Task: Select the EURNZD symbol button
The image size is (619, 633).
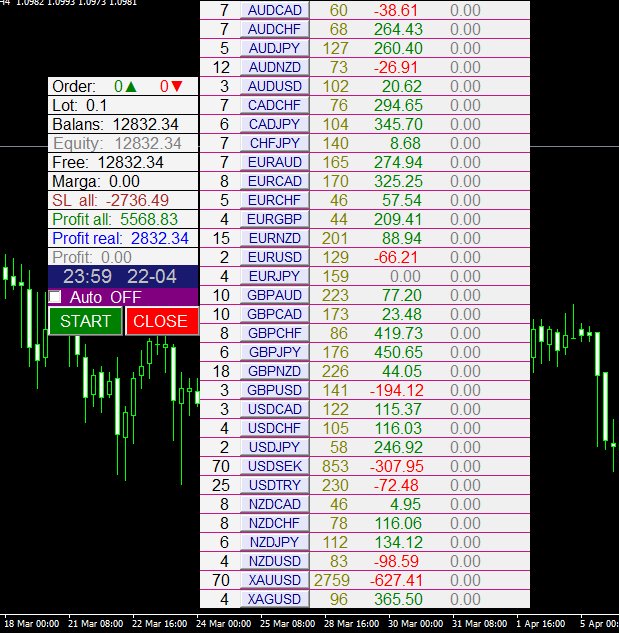Action: (x=275, y=238)
